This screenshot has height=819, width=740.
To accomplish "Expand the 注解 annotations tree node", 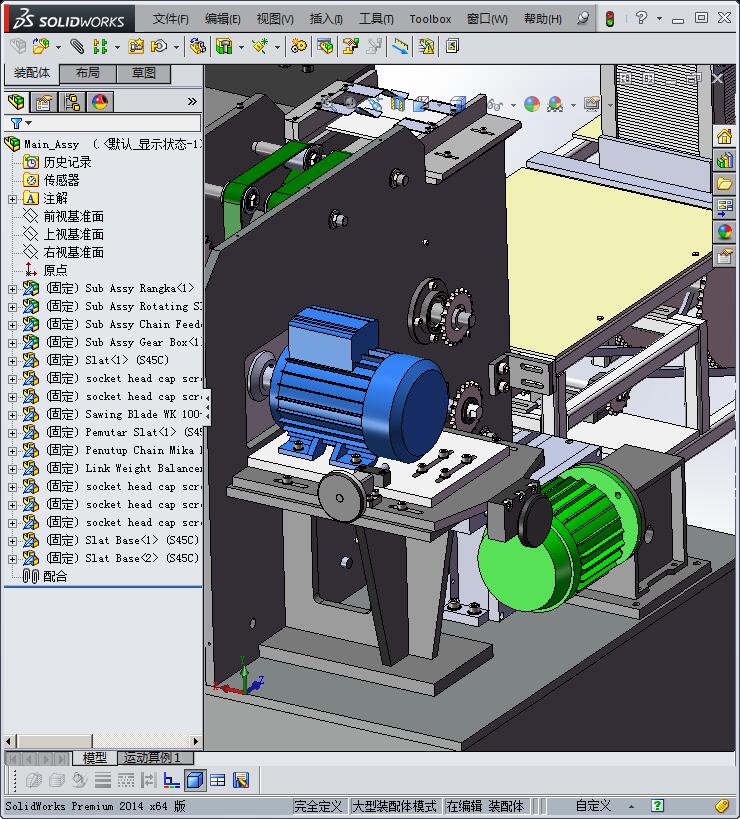I will click(x=12, y=199).
